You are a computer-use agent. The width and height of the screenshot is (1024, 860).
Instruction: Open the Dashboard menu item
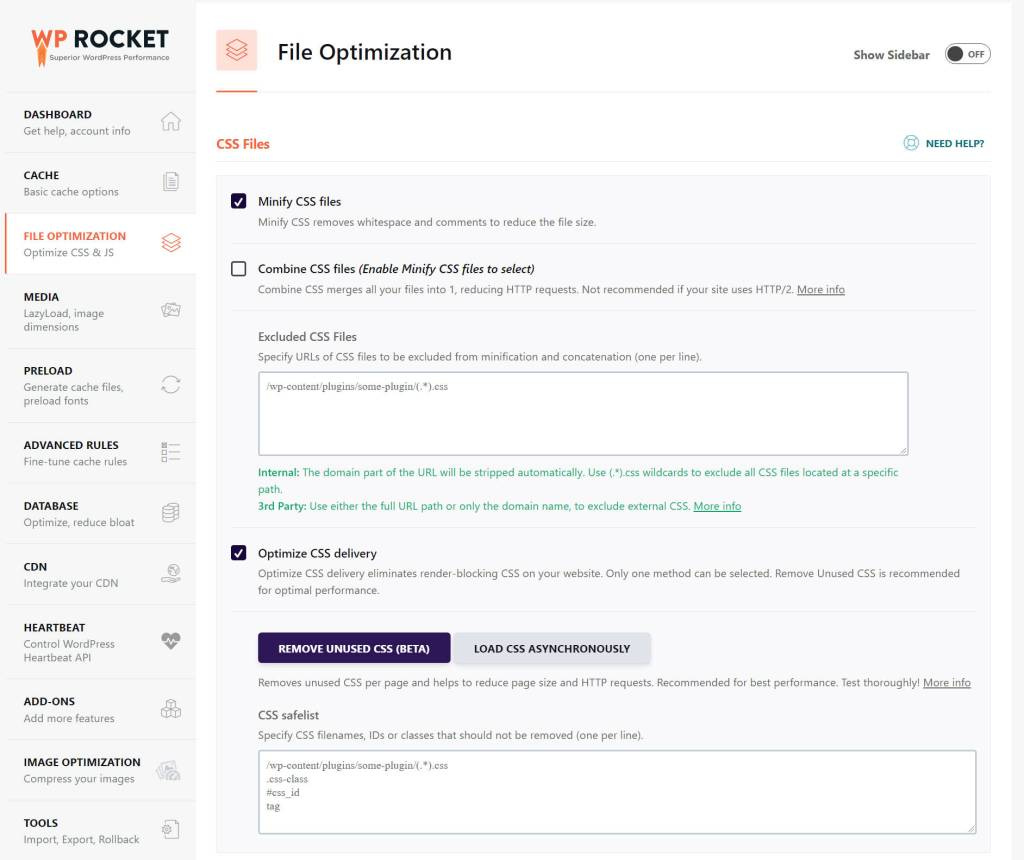pyautogui.click(x=101, y=122)
